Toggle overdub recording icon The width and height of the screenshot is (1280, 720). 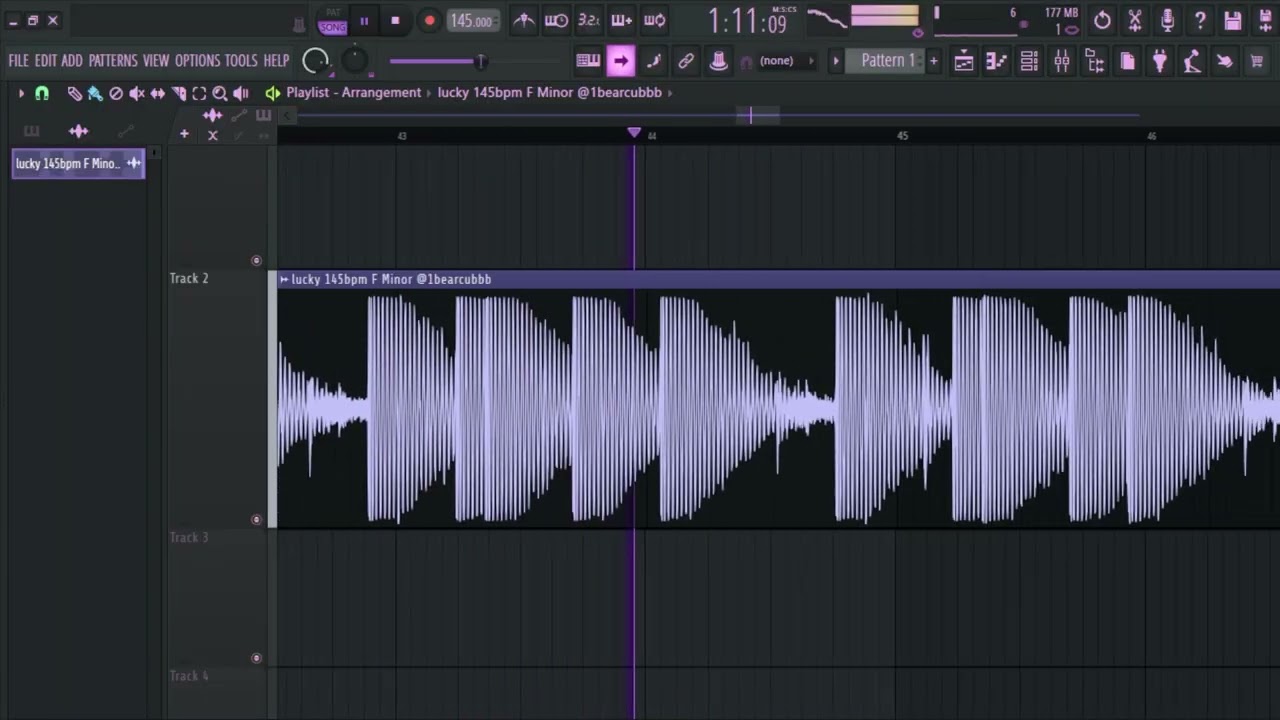click(x=621, y=21)
